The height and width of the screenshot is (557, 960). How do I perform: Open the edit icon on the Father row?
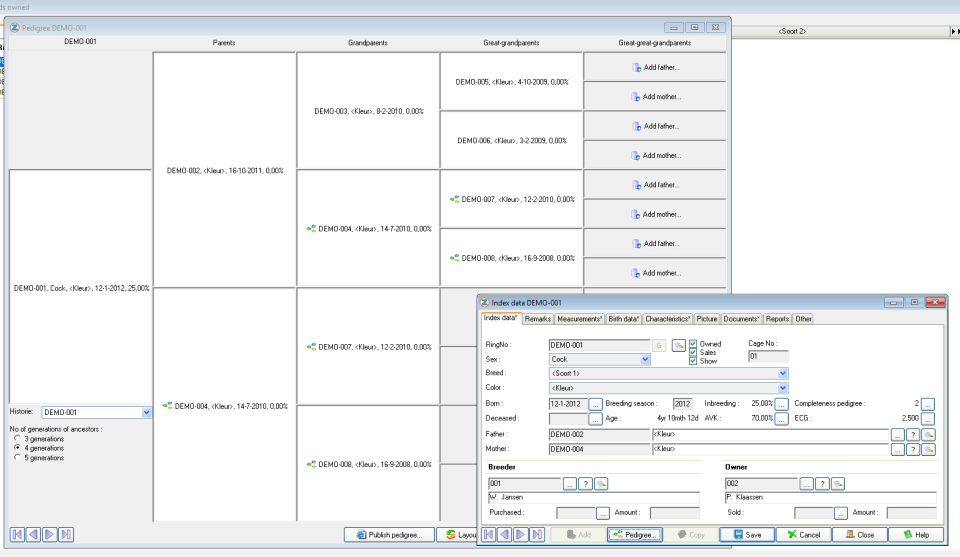tap(928, 435)
